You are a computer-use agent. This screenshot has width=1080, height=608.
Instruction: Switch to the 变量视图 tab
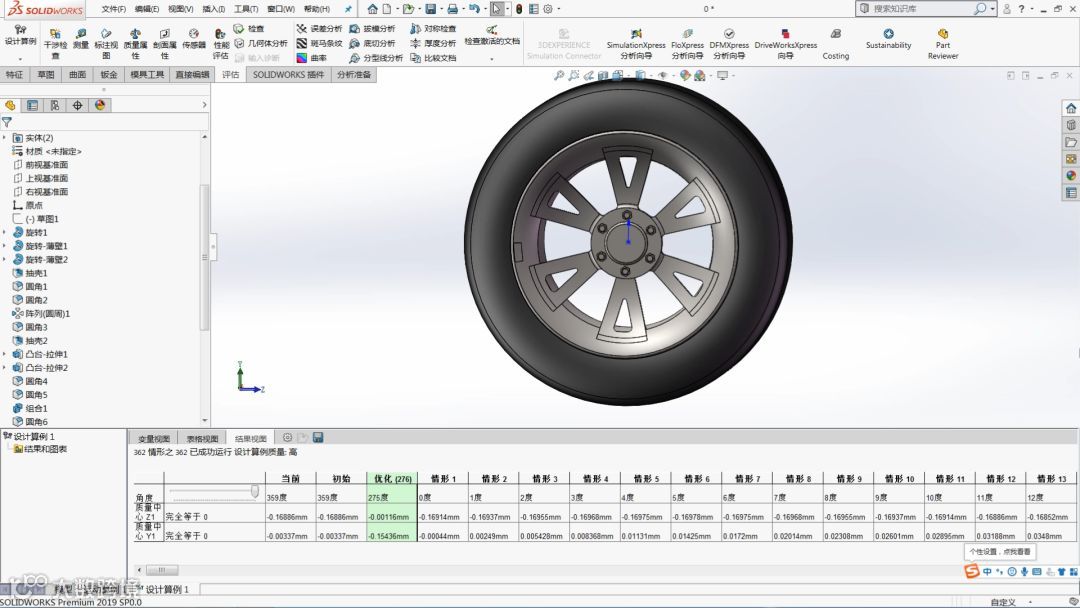tap(154, 439)
